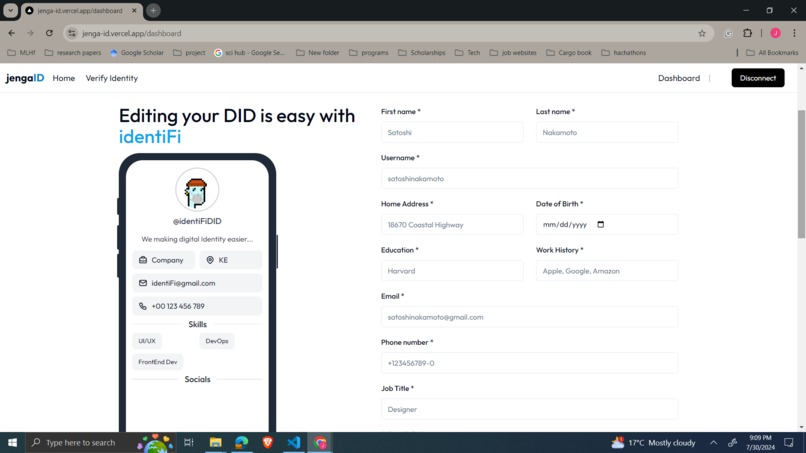
Task: Open the Chrome profile avatar
Action: (775, 33)
